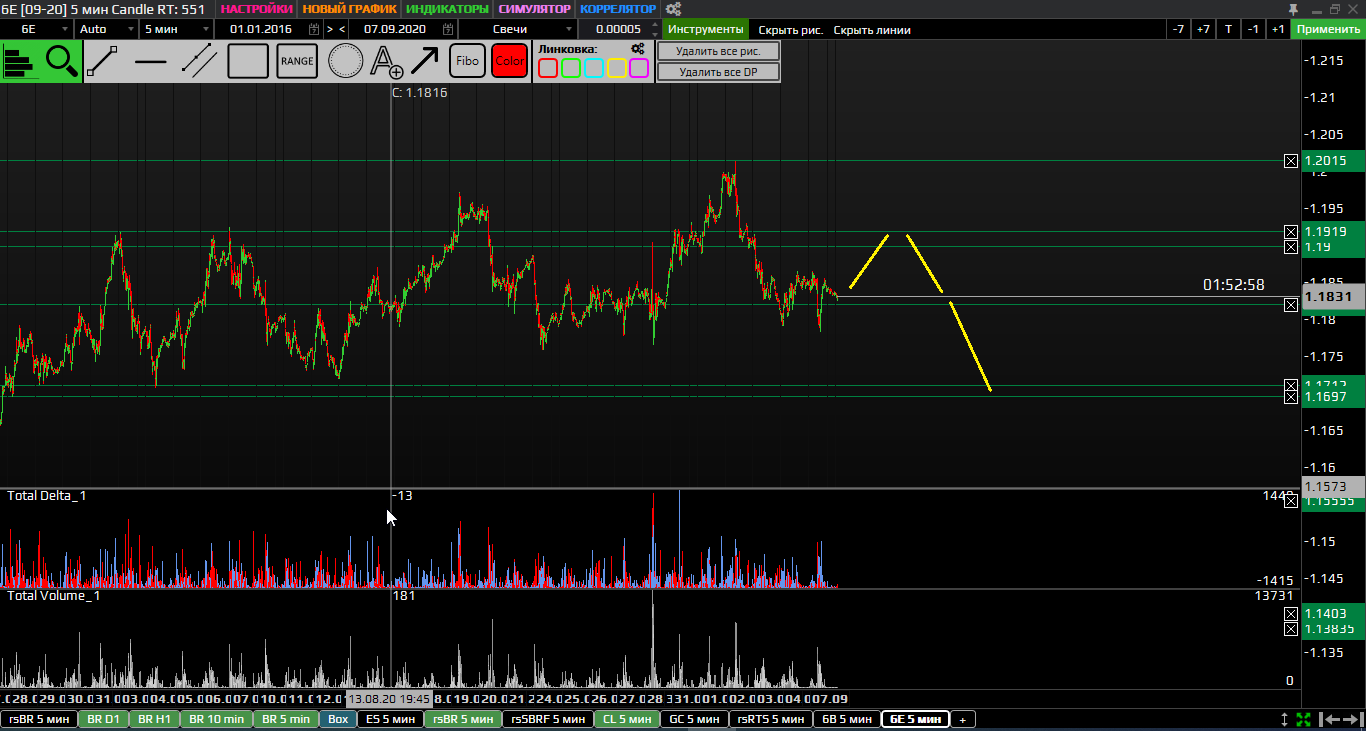Choose the parallel channel drawing tool

coord(200,62)
